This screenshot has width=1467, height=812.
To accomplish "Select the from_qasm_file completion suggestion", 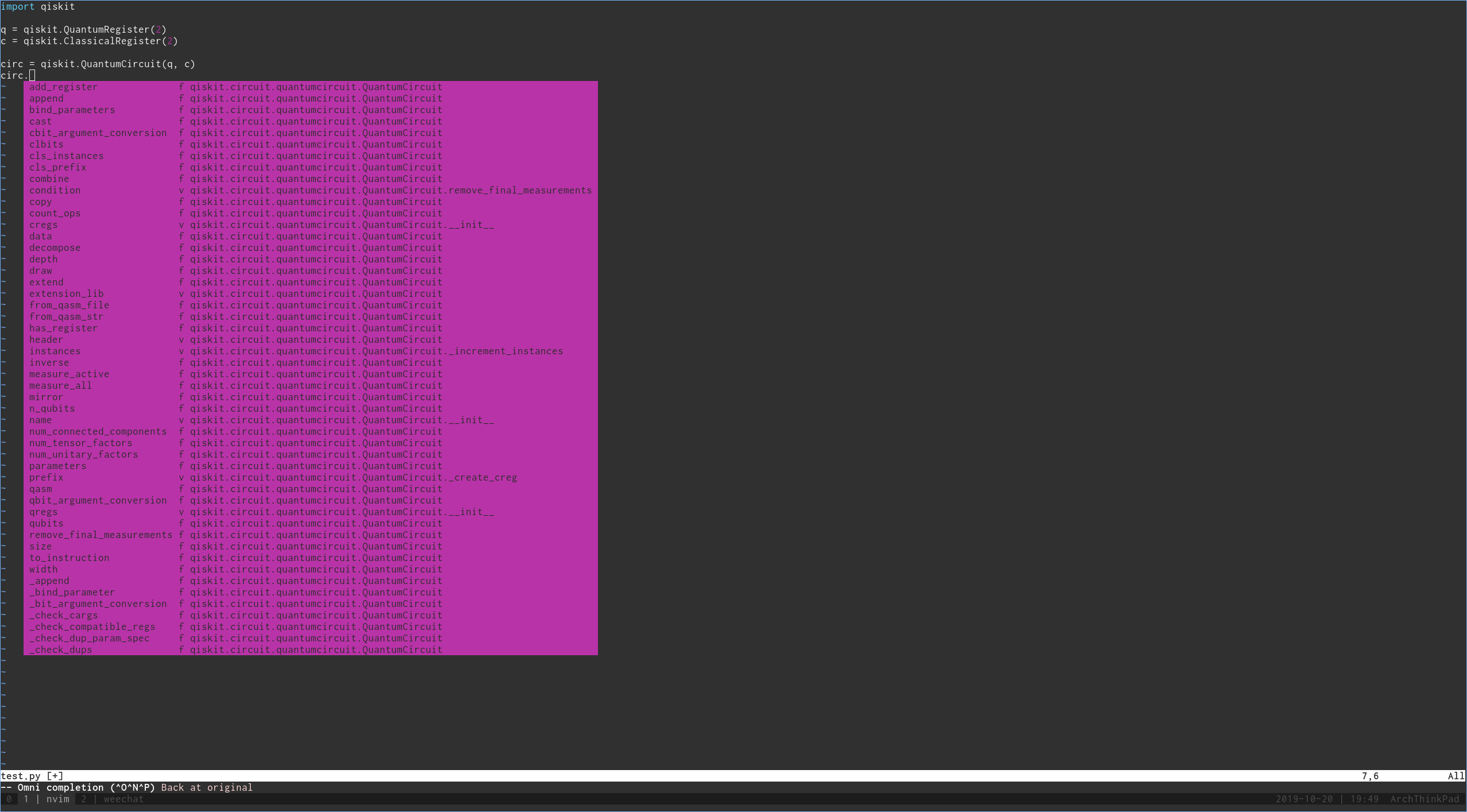I will [69, 305].
